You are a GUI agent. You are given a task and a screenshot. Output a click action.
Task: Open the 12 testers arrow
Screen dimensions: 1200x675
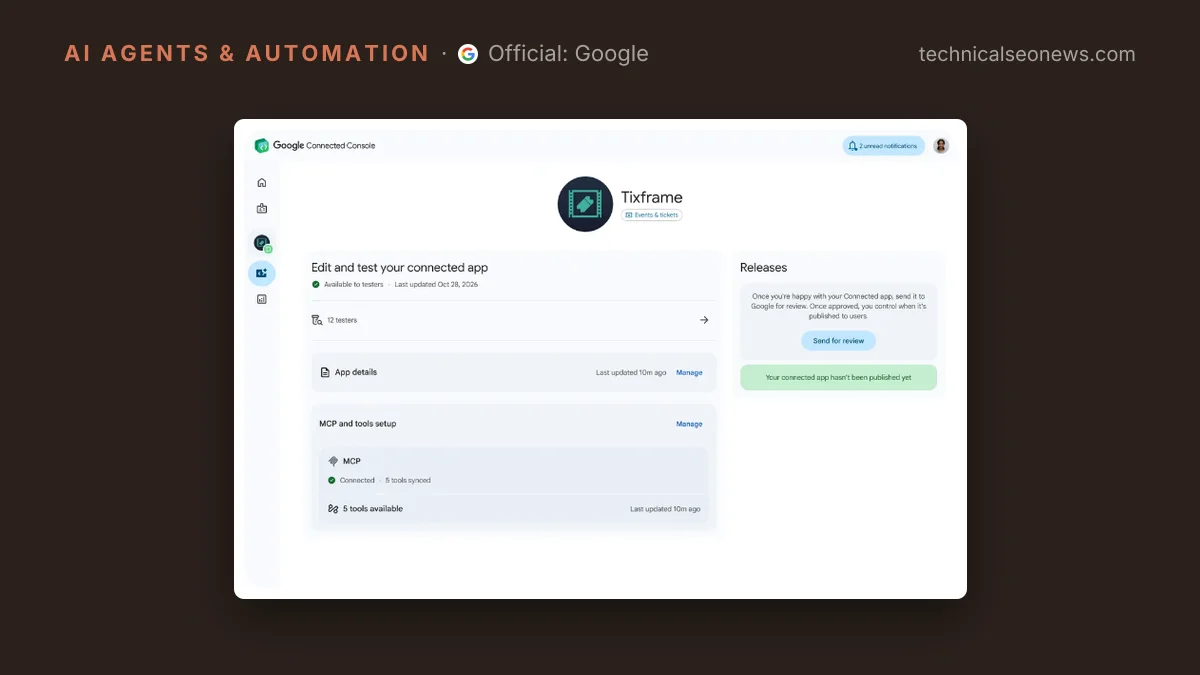pyautogui.click(x=704, y=320)
